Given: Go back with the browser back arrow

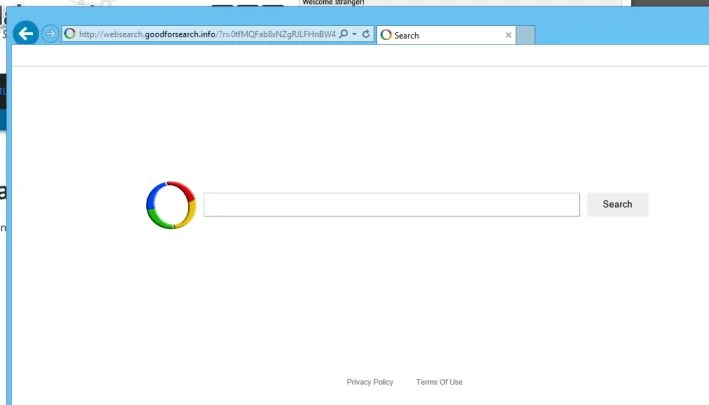Looking at the screenshot, I should pos(26,33).
